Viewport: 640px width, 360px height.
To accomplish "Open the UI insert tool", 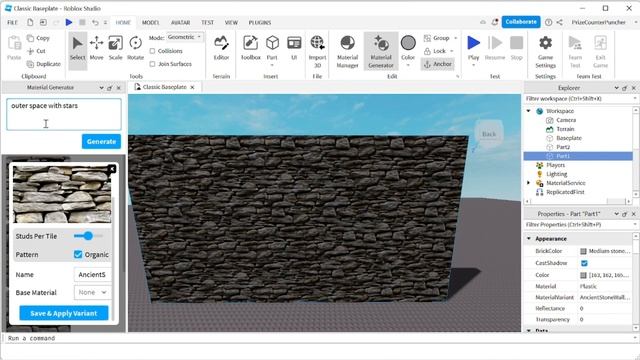I will coord(294,48).
